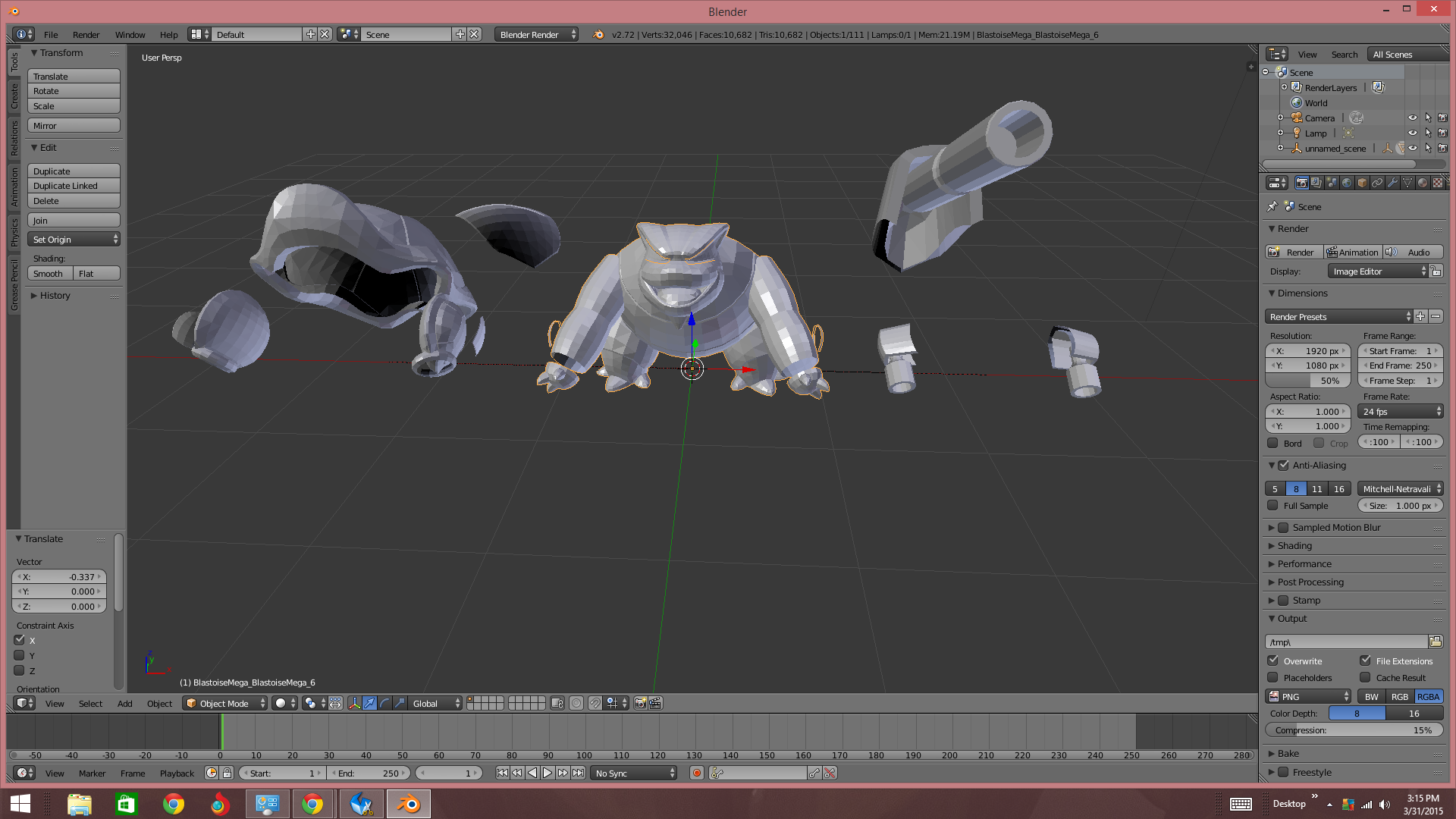Toggle Camera renderability camera icon in outliner
The width and height of the screenshot is (1456, 819).
[1442, 118]
